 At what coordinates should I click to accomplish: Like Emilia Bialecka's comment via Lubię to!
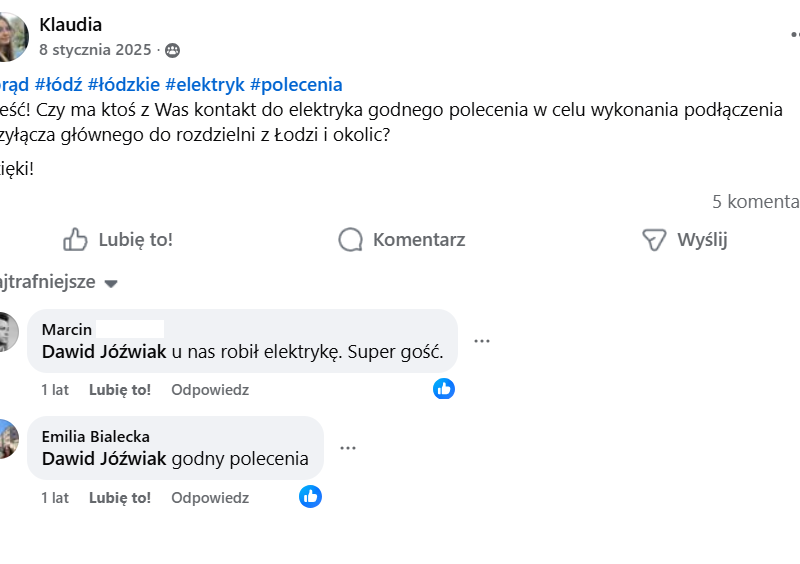click(x=120, y=497)
